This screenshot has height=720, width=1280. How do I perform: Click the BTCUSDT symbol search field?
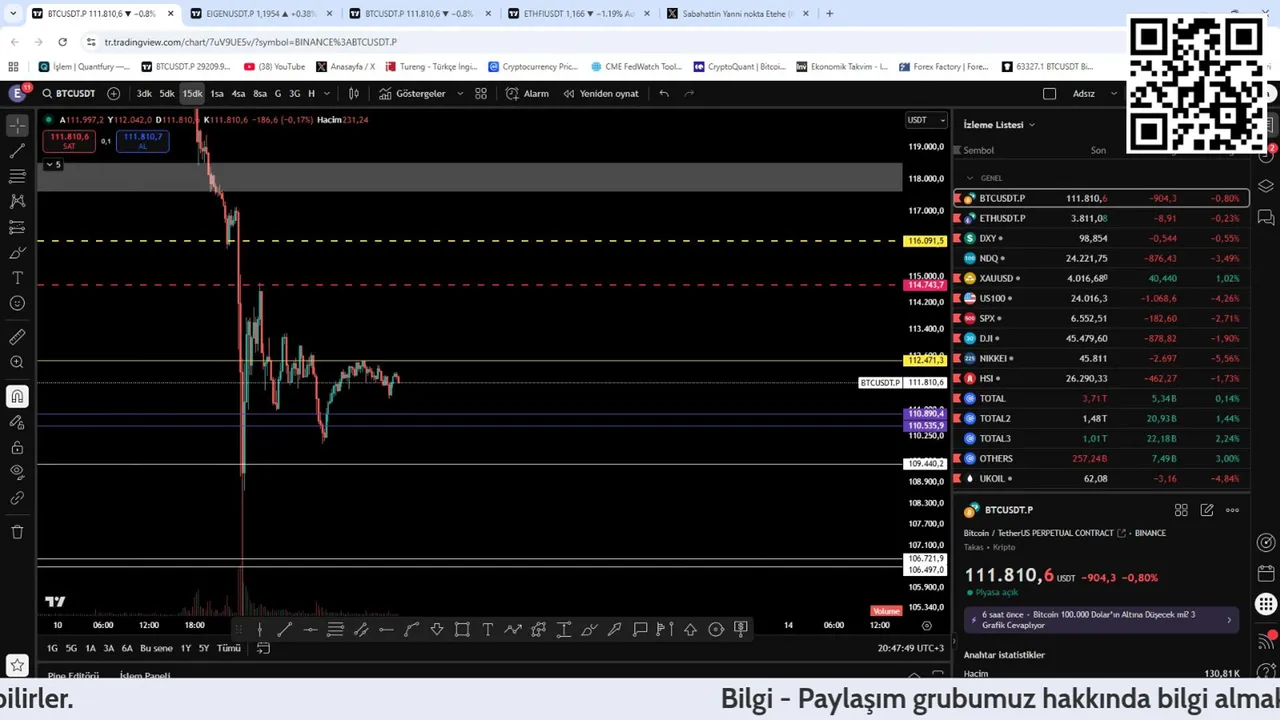pos(68,94)
